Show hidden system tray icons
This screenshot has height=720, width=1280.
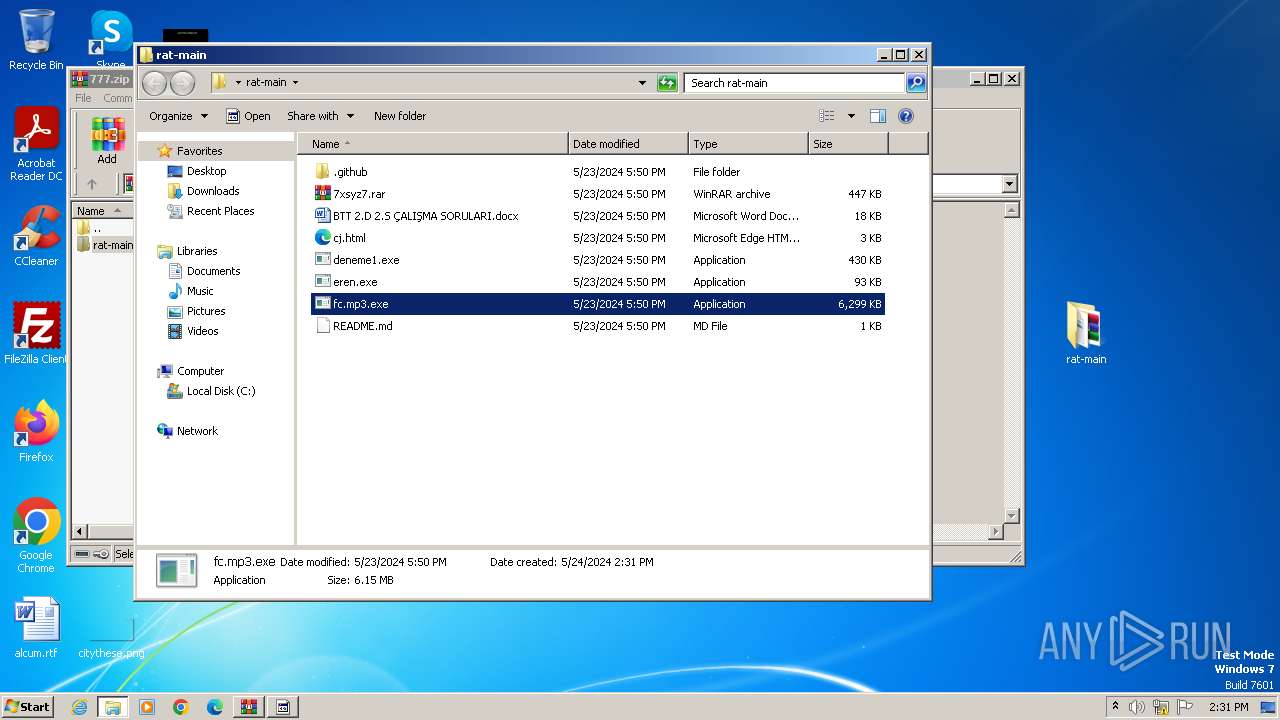(1115, 707)
